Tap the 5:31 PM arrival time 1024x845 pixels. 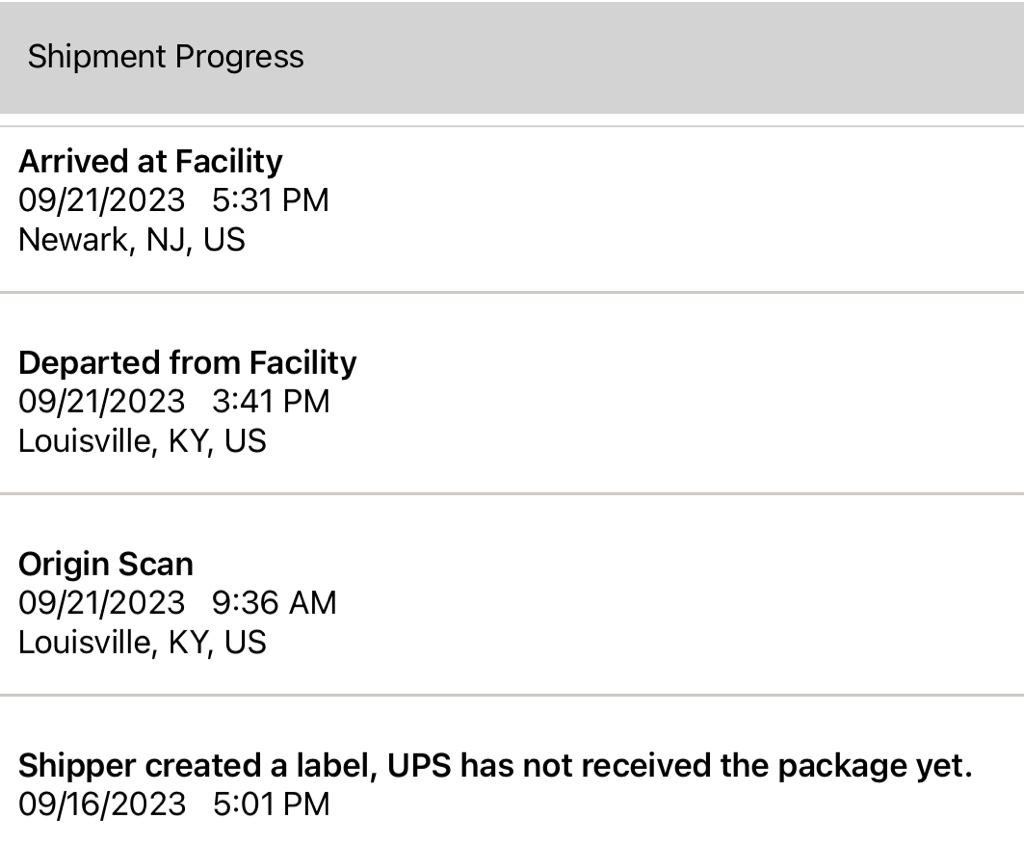click(270, 200)
